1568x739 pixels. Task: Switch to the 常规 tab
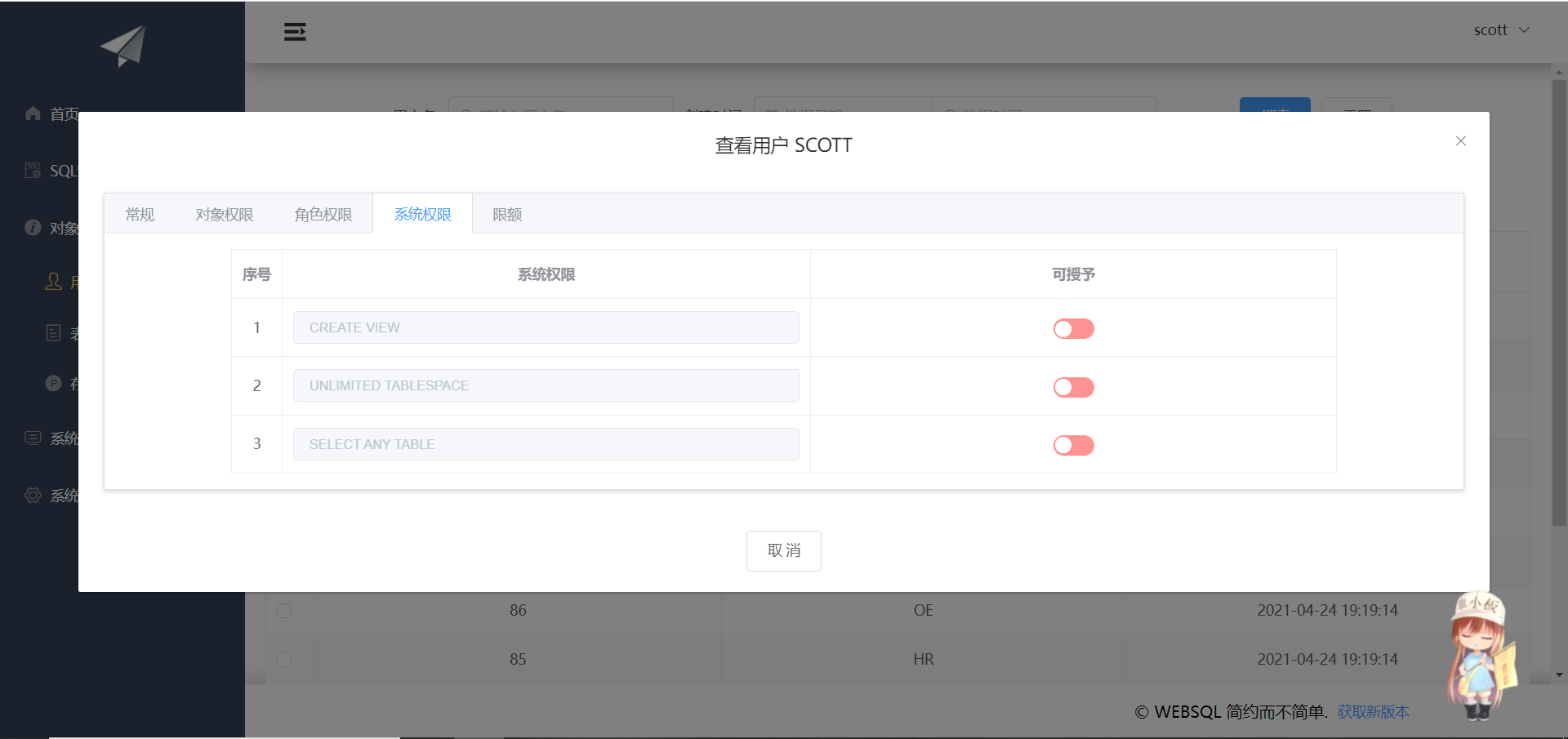coord(140,214)
